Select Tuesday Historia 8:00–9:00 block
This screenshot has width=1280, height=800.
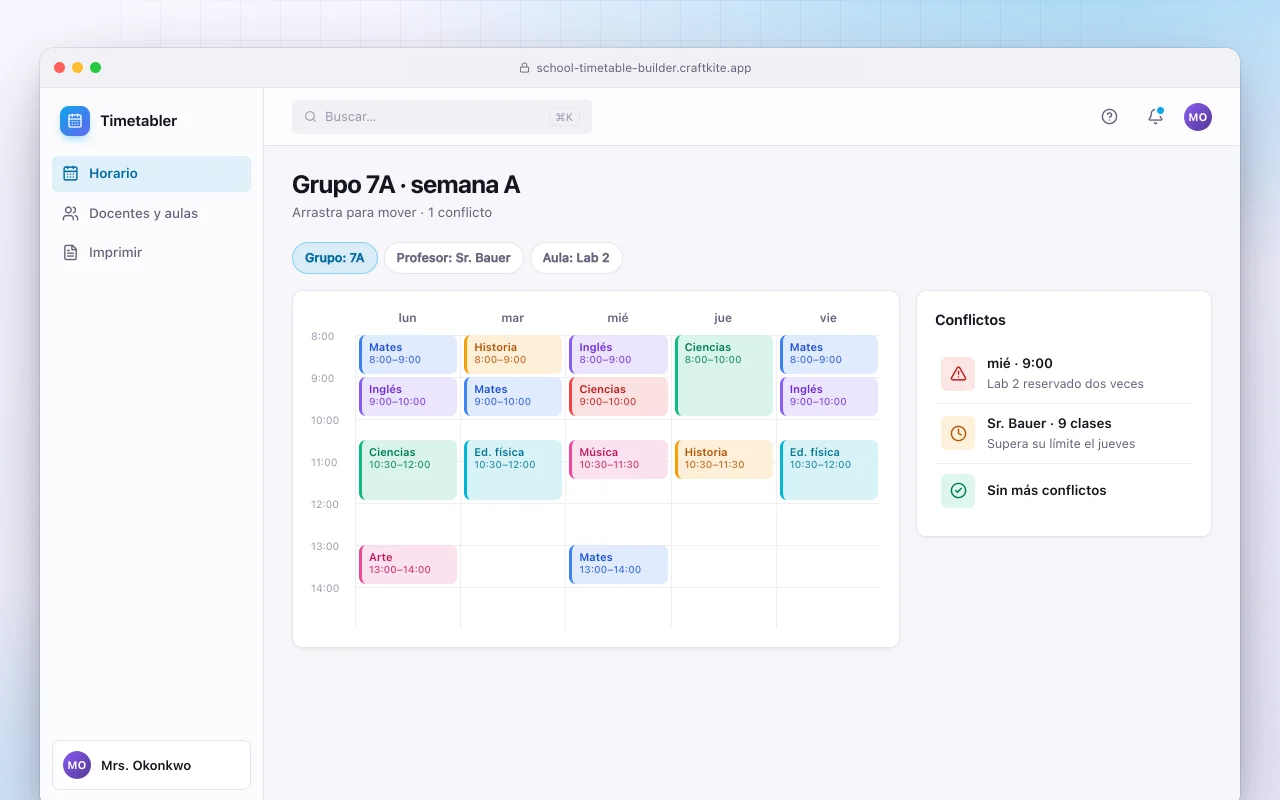pyautogui.click(x=513, y=354)
